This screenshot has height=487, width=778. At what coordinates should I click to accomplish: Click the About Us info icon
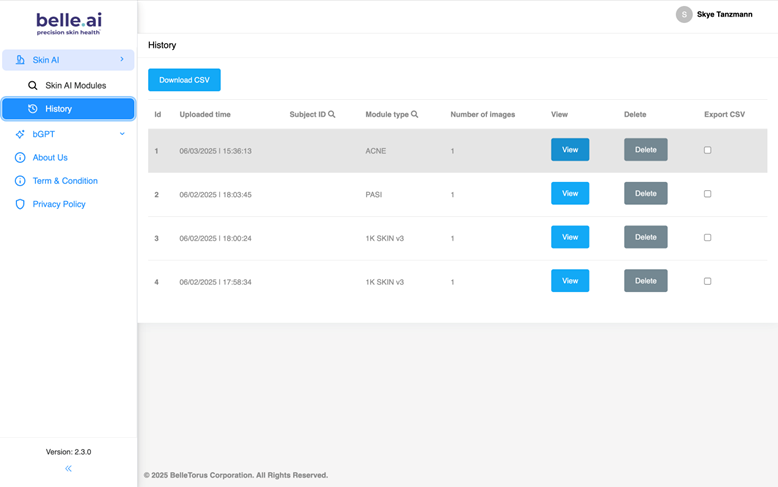pyautogui.click(x=20, y=158)
